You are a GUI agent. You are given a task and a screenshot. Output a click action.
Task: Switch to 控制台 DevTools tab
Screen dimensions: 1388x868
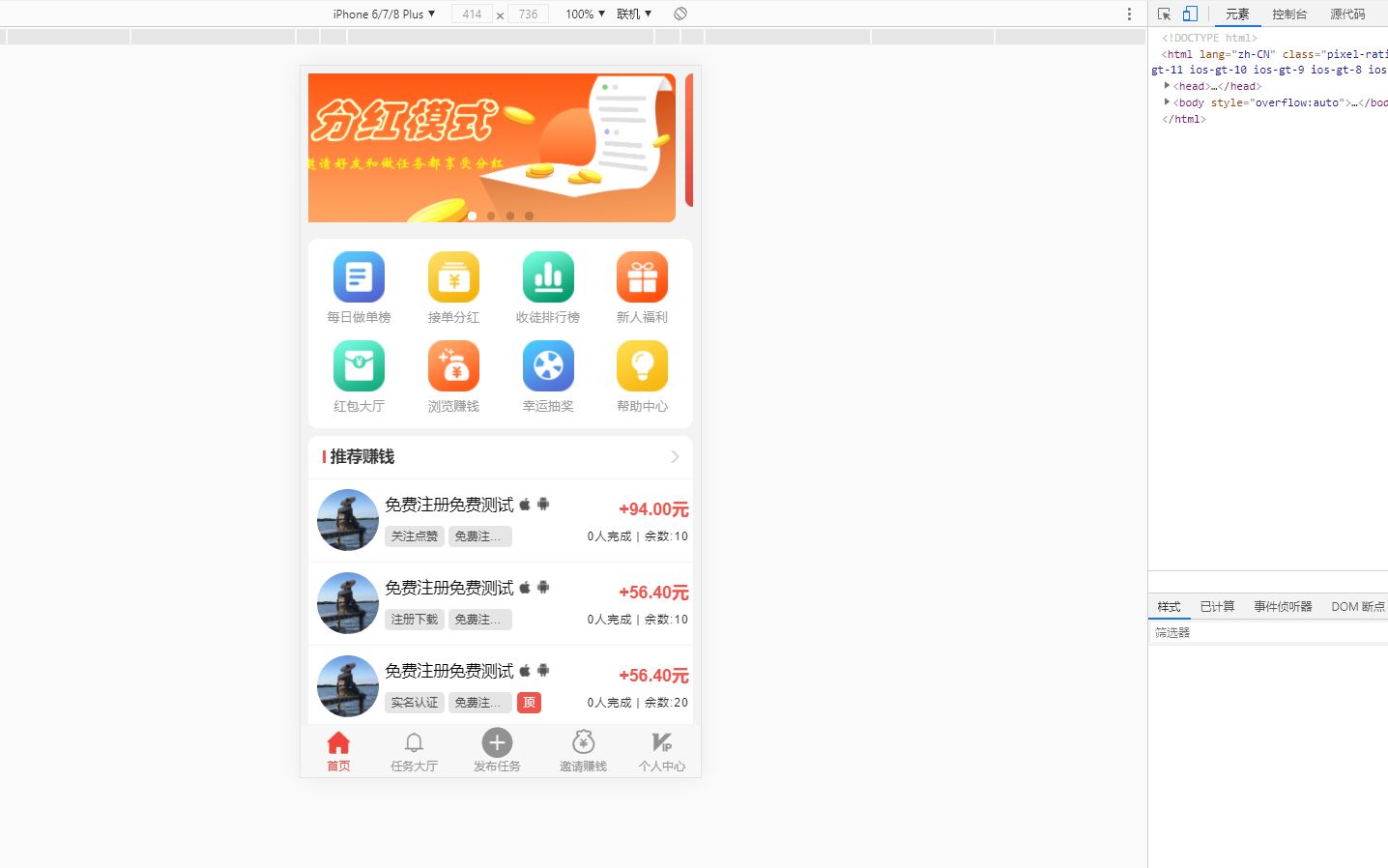click(x=1289, y=14)
